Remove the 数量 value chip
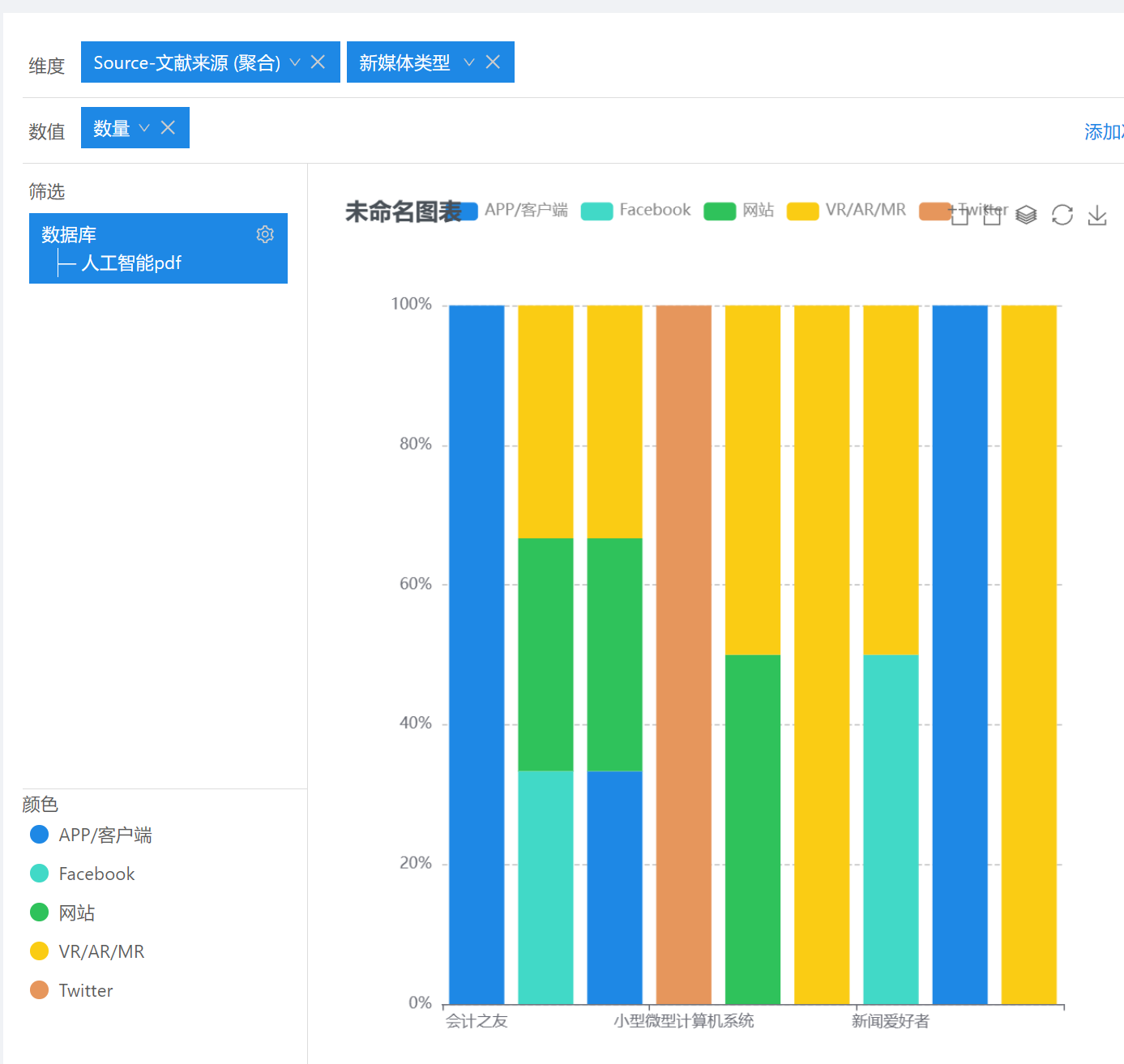 [x=168, y=128]
